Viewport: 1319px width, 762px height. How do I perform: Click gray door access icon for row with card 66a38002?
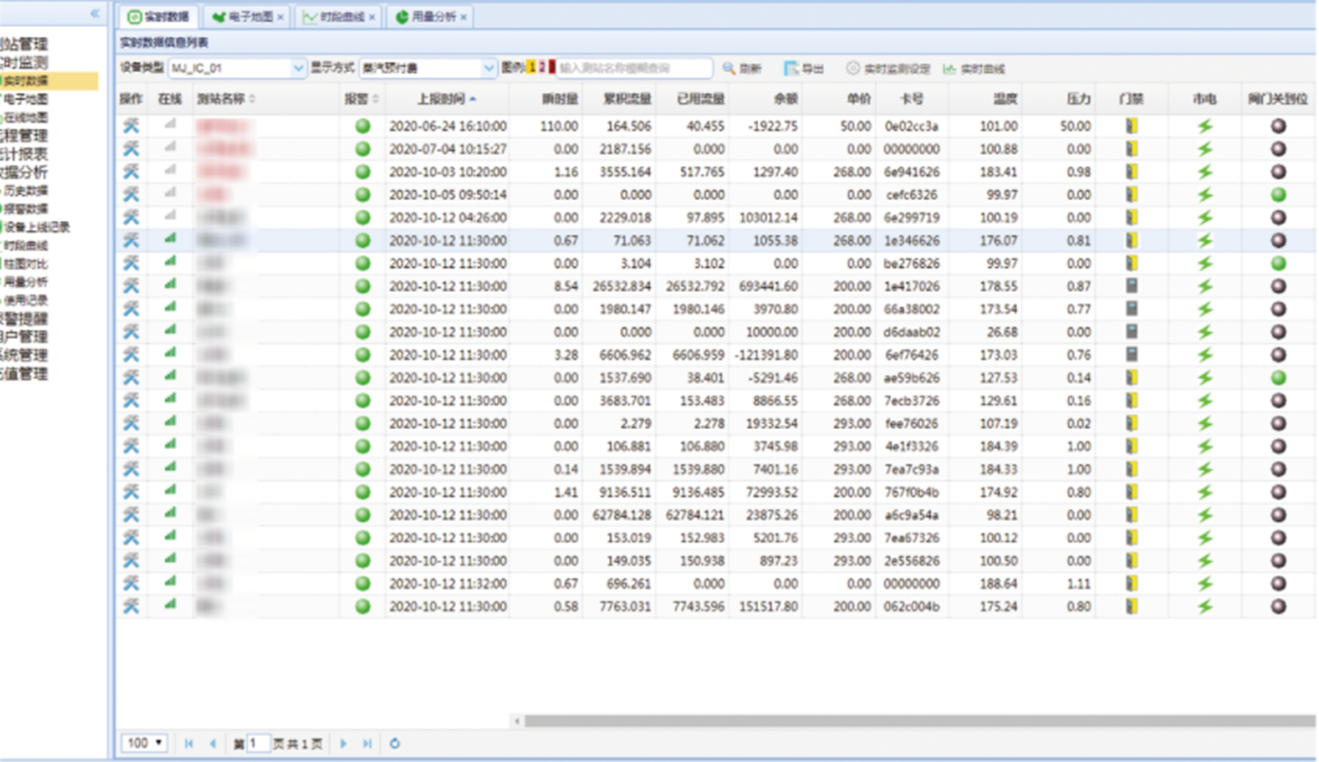(1132, 309)
